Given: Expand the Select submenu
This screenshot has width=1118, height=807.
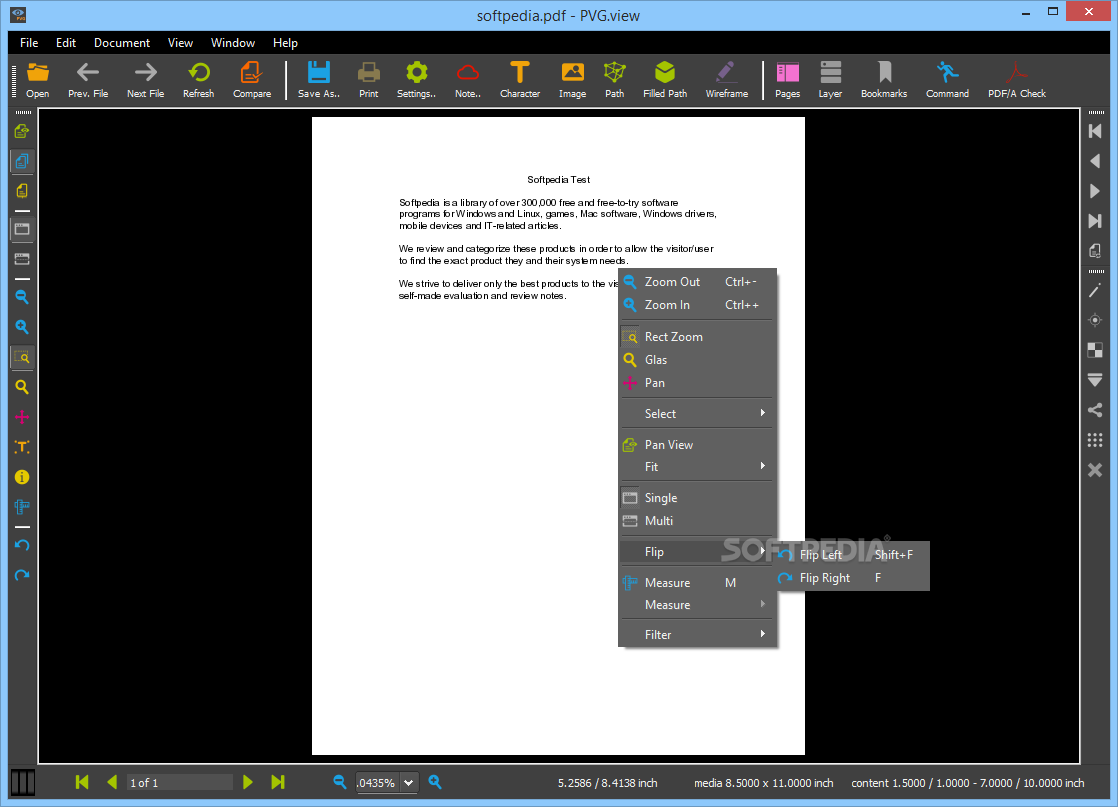Looking at the screenshot, I should [697, 413].
